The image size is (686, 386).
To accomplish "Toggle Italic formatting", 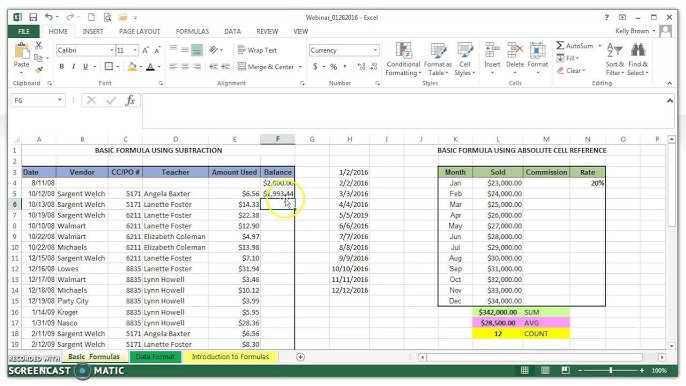I will tap(73, 67).
